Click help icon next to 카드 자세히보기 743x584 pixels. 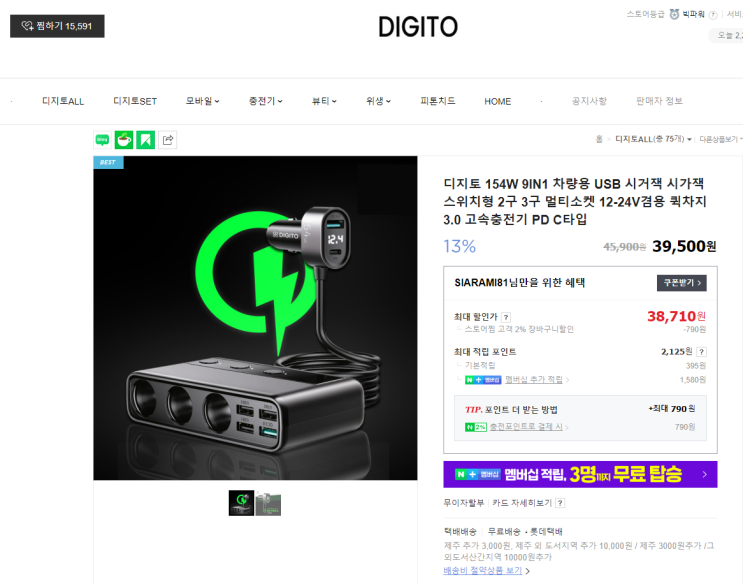pyautogui.click(x=560, y=503)
